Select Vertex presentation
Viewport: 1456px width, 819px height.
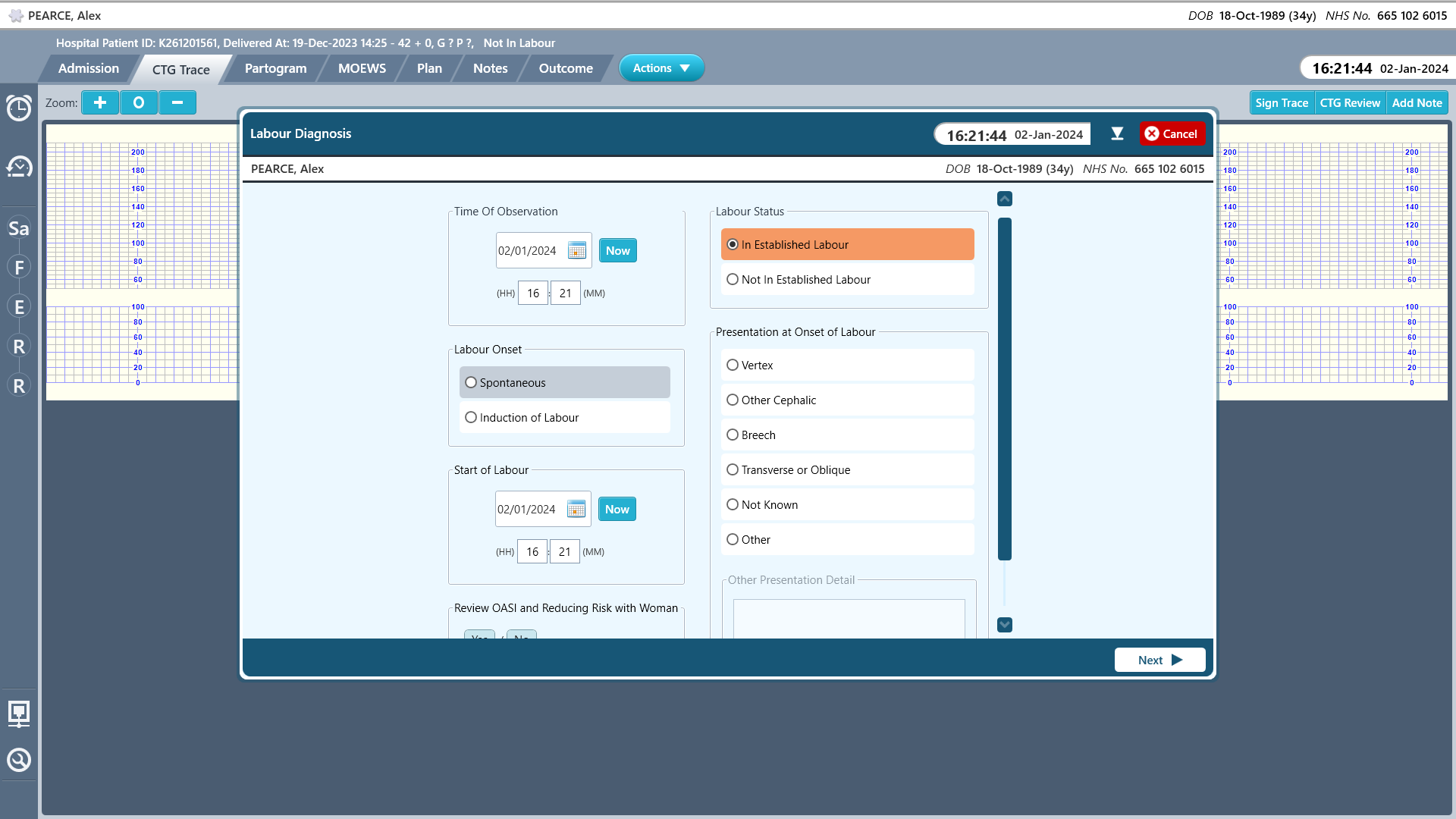coord(847,366)
